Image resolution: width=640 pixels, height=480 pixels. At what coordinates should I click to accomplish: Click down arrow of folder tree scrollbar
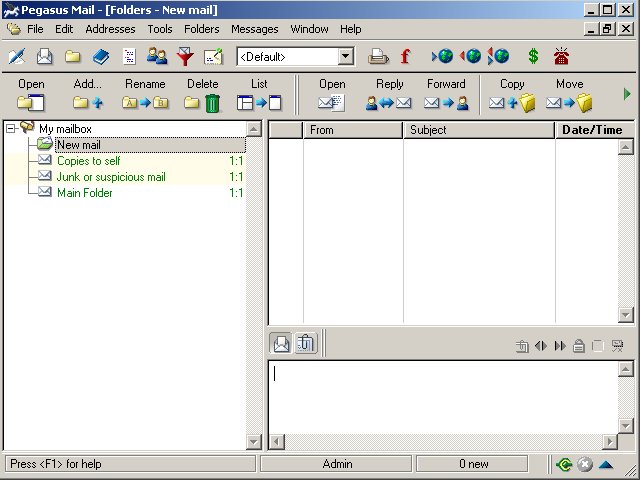pos(253,442)
